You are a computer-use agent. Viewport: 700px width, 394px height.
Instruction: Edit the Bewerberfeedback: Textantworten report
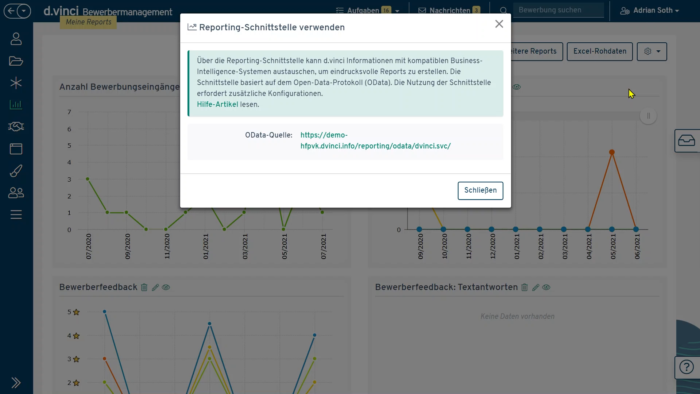point(535,287)
